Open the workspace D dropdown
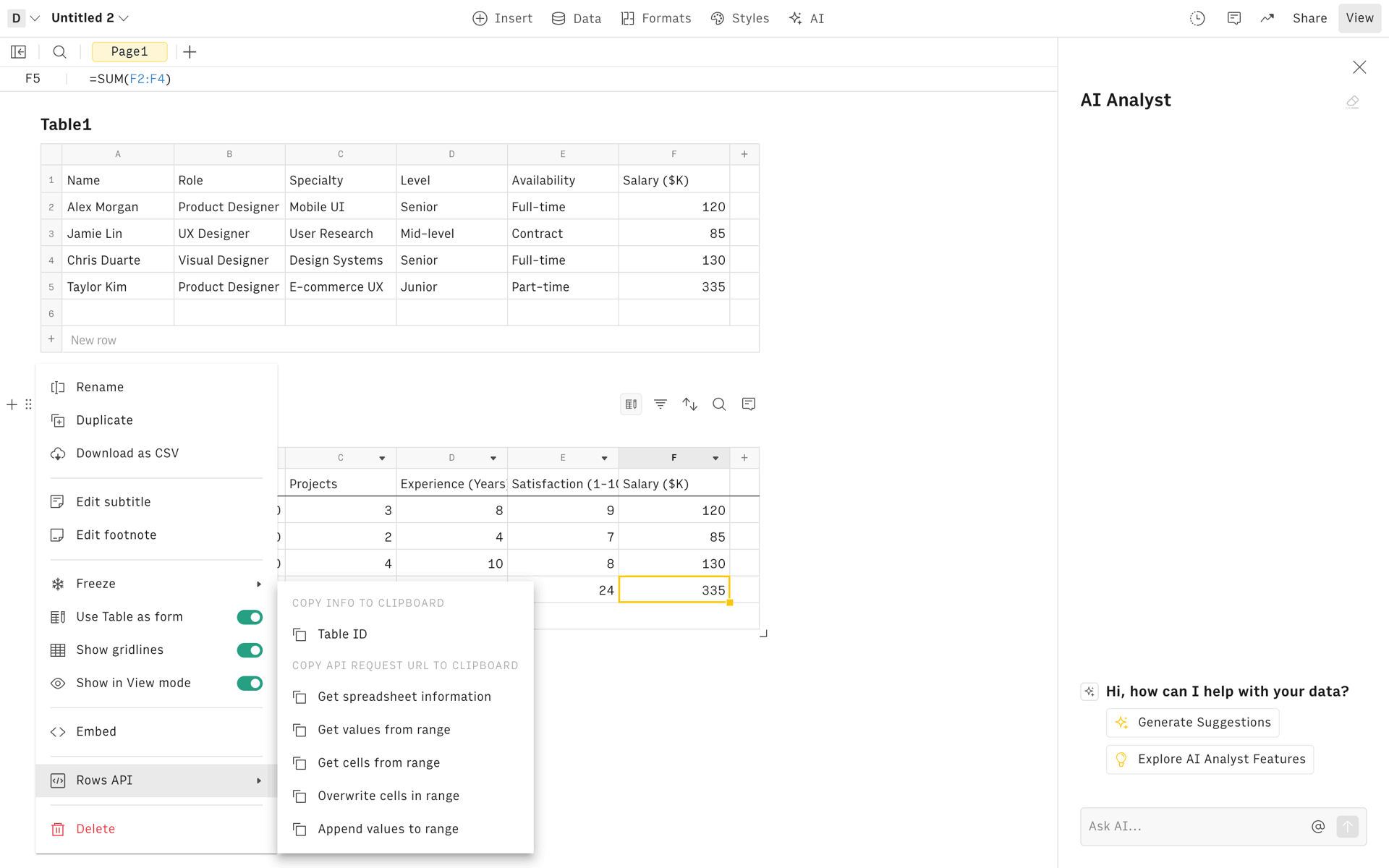Screen dimensions: 1389x868 point(24,18)
